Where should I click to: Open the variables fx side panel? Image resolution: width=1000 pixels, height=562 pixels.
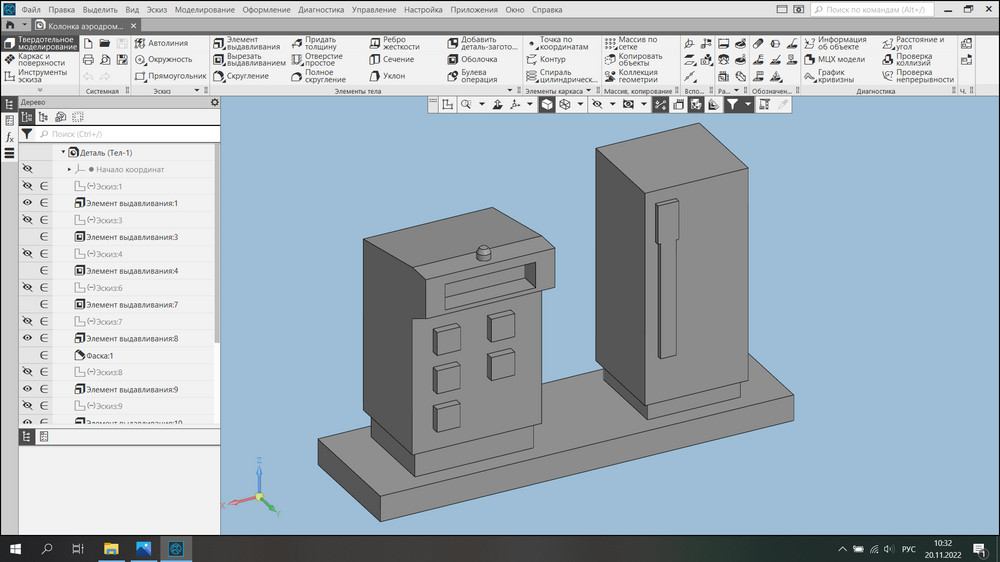[9, 137]
